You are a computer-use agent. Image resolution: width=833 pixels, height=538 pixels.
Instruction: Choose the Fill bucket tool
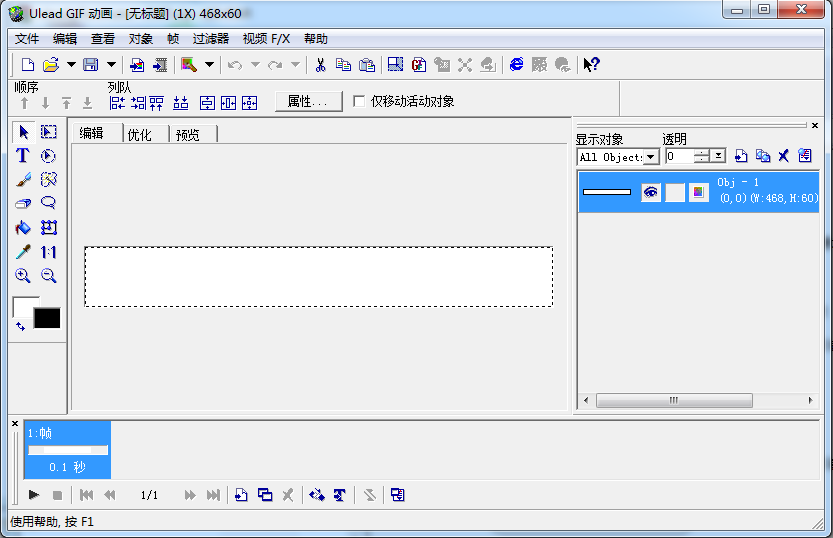23,228
